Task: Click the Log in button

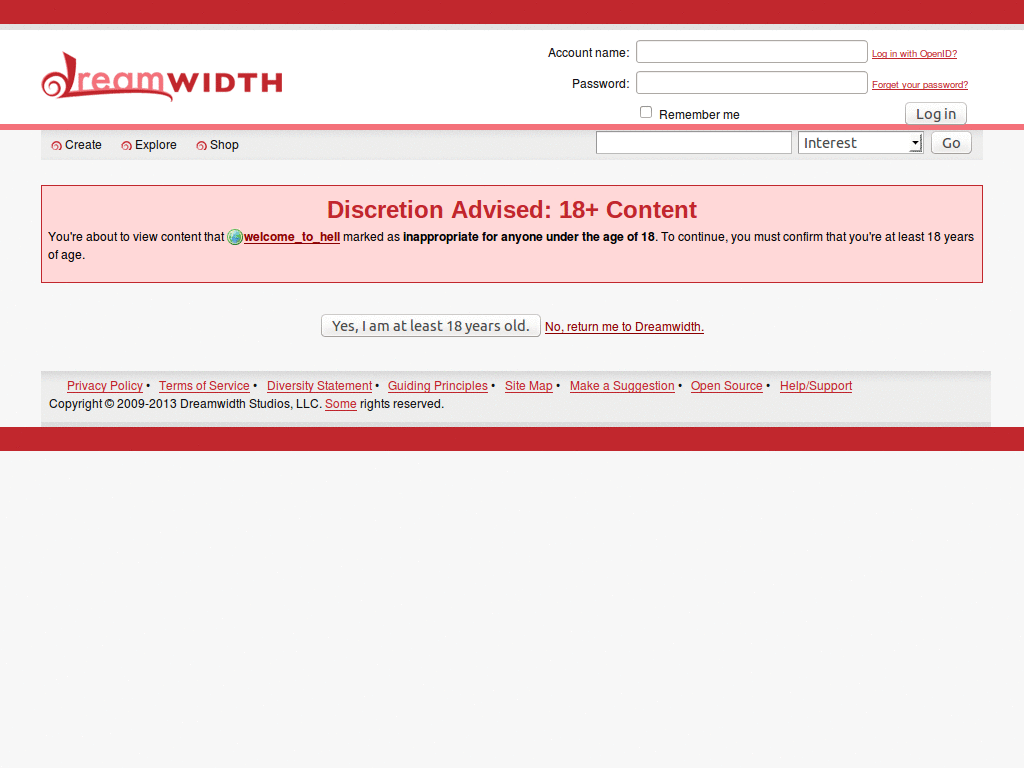Action: click(935, 114)
